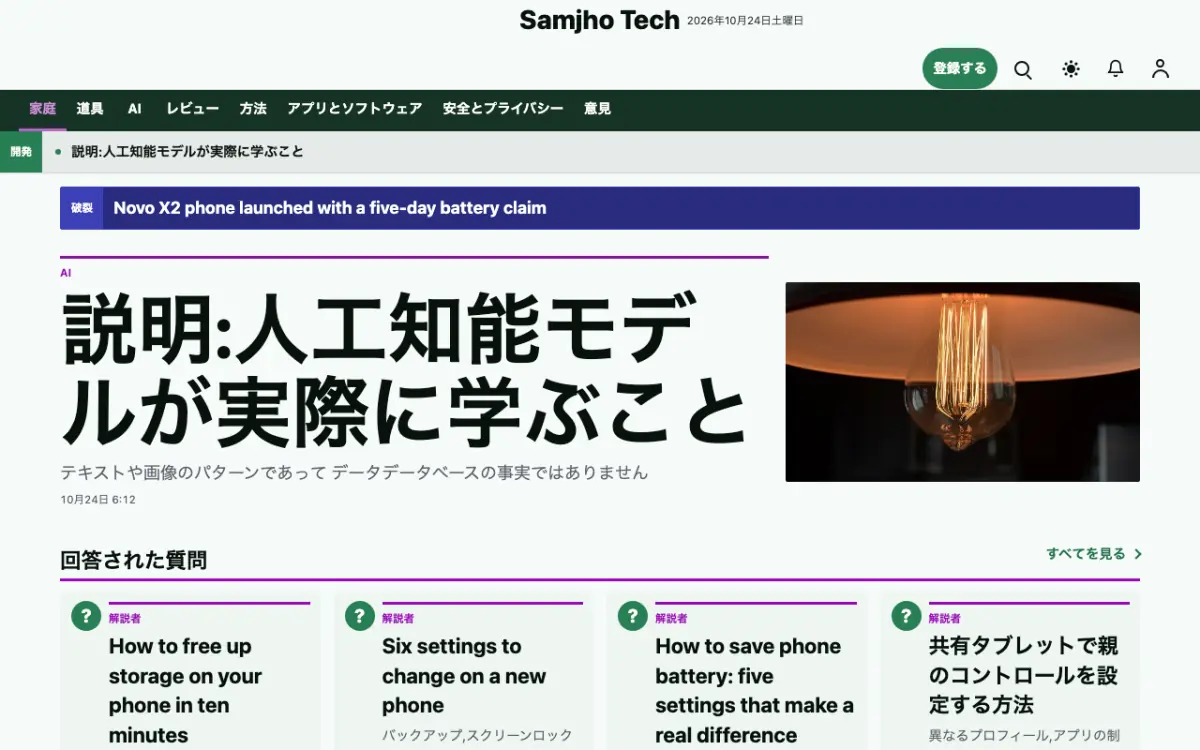The height and width of the screenshot is (750, 1200).
Task: Open the light bulb article image
Action: (x=962, y=382)
